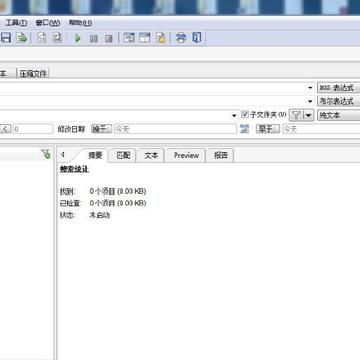Switch to the 摘要 tab

tap(95, 155)
